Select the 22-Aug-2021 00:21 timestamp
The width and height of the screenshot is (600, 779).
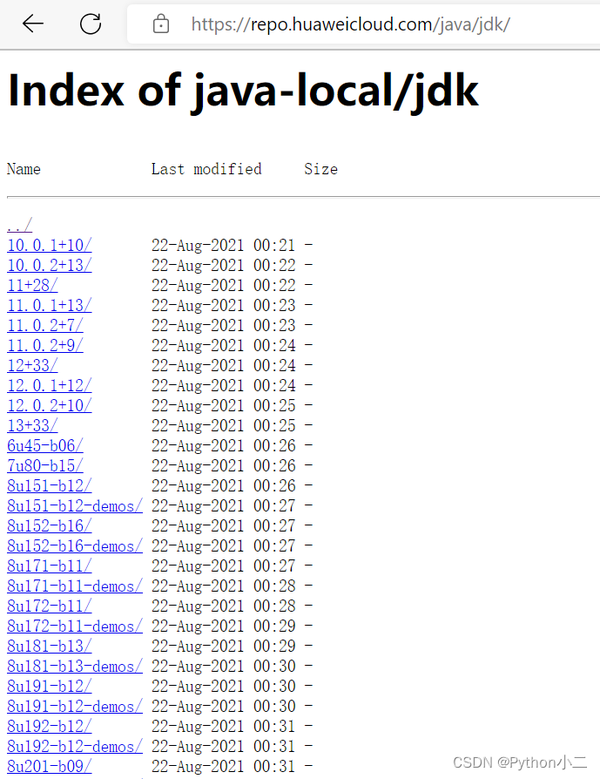coord(223,245)
